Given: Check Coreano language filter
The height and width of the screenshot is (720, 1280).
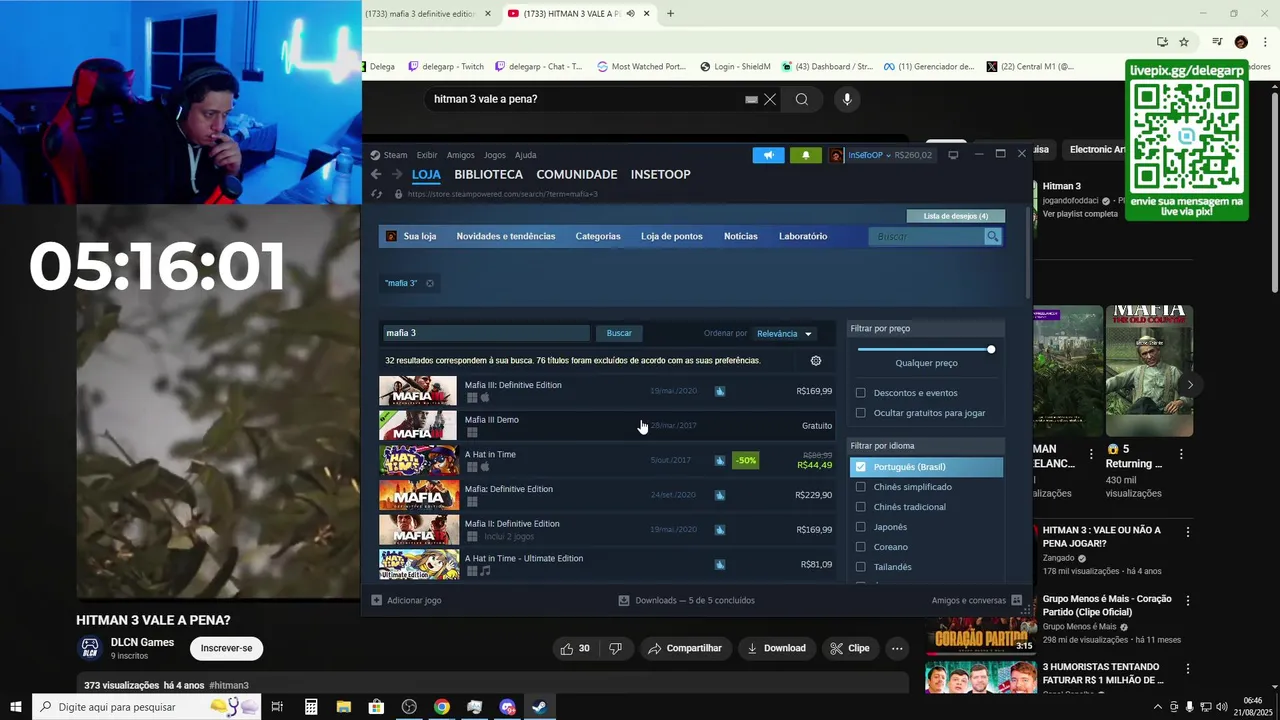Looking at the screenshot, I should click(860, 547).
